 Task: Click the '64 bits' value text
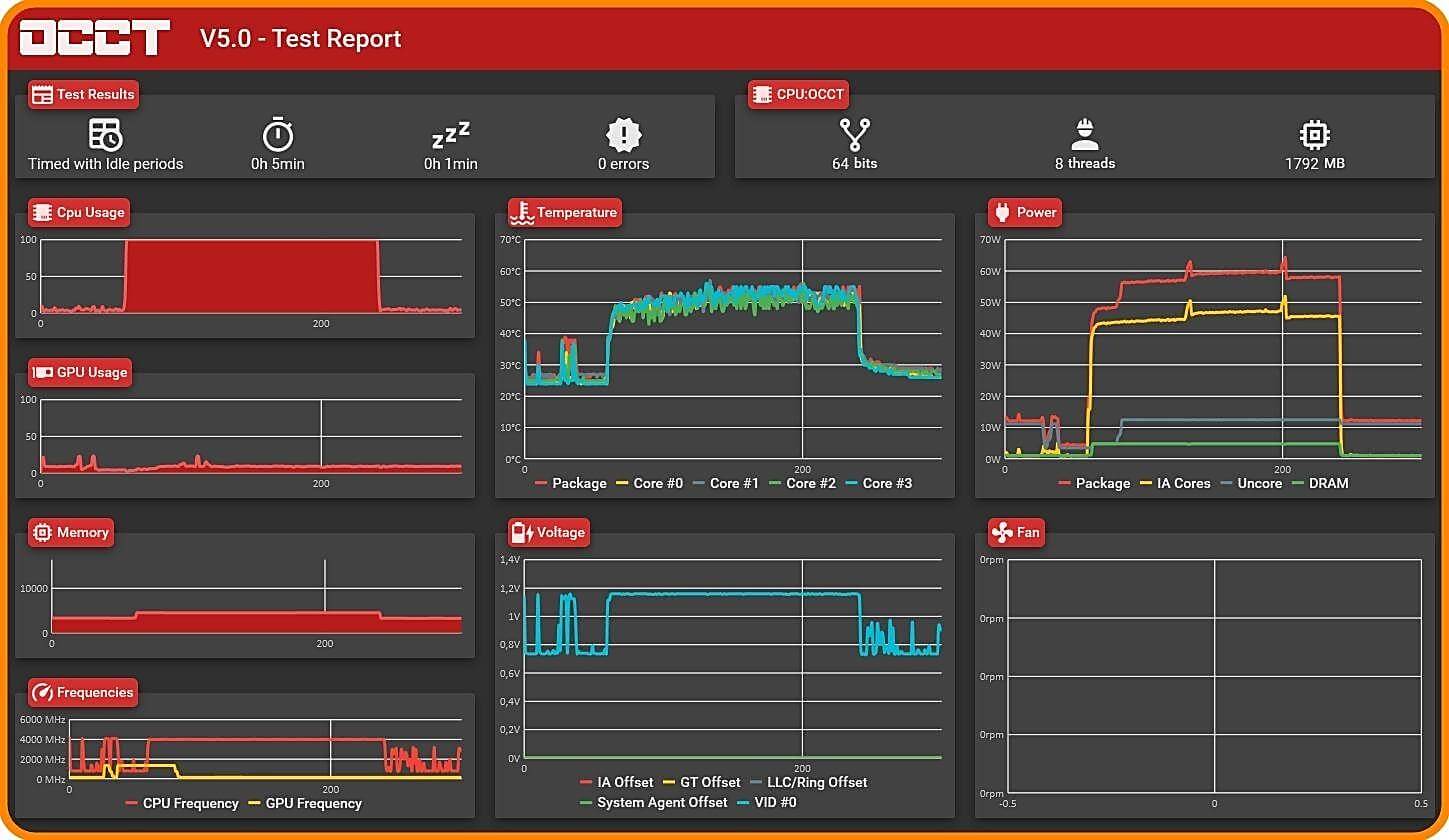coord(855,163)
